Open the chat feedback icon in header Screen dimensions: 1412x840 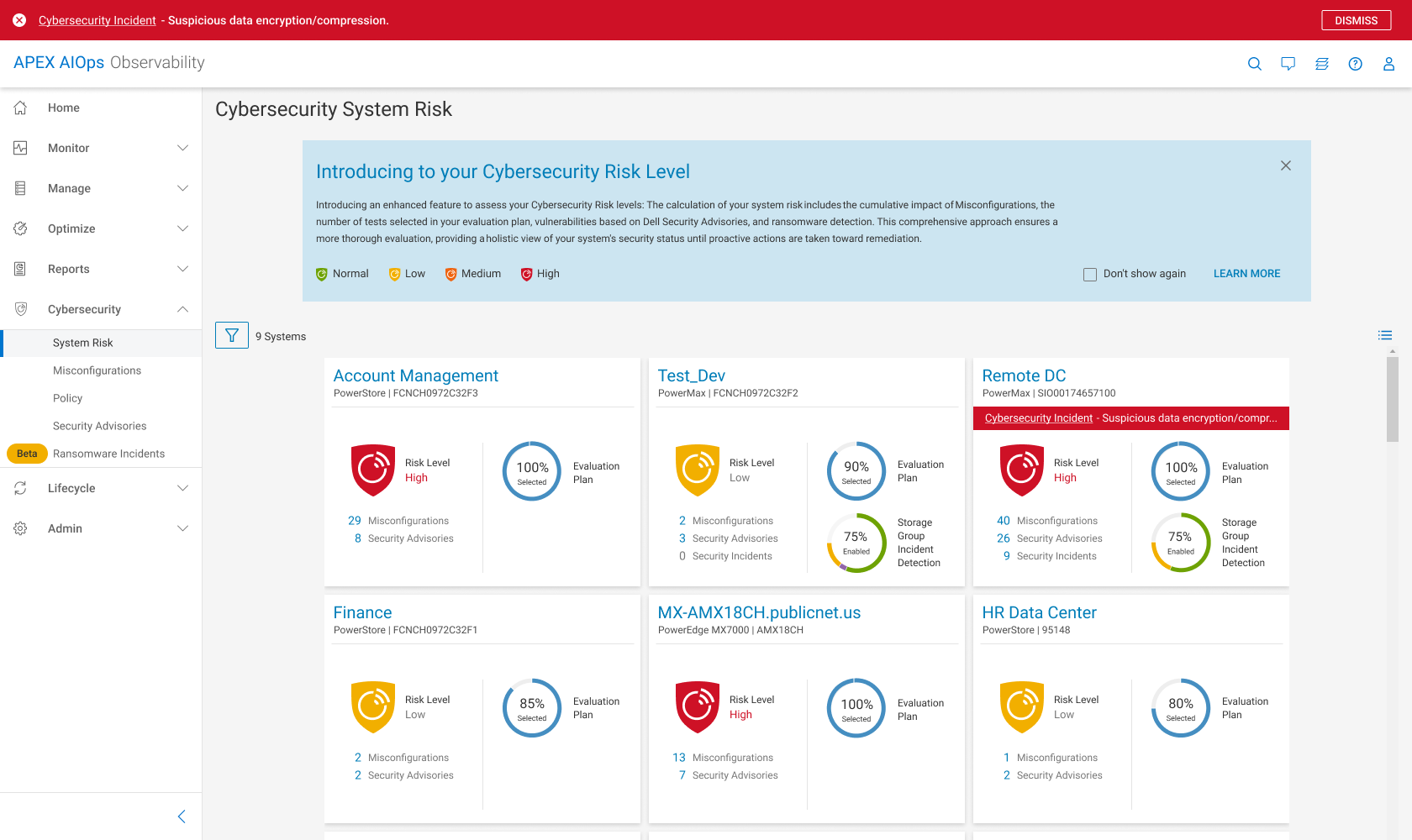click(1288, 64)
